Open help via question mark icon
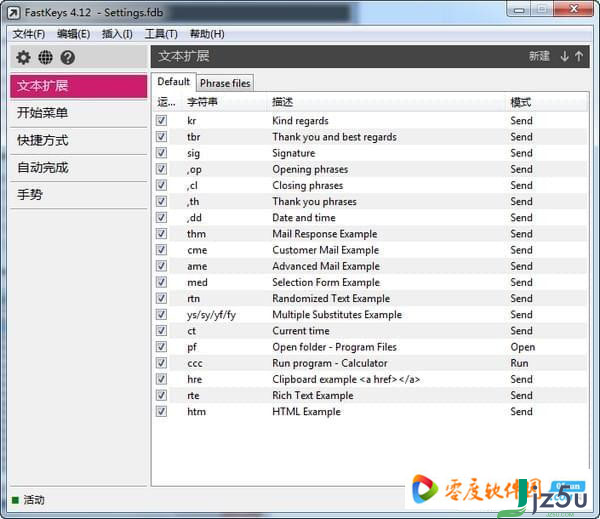 point(68,57)
